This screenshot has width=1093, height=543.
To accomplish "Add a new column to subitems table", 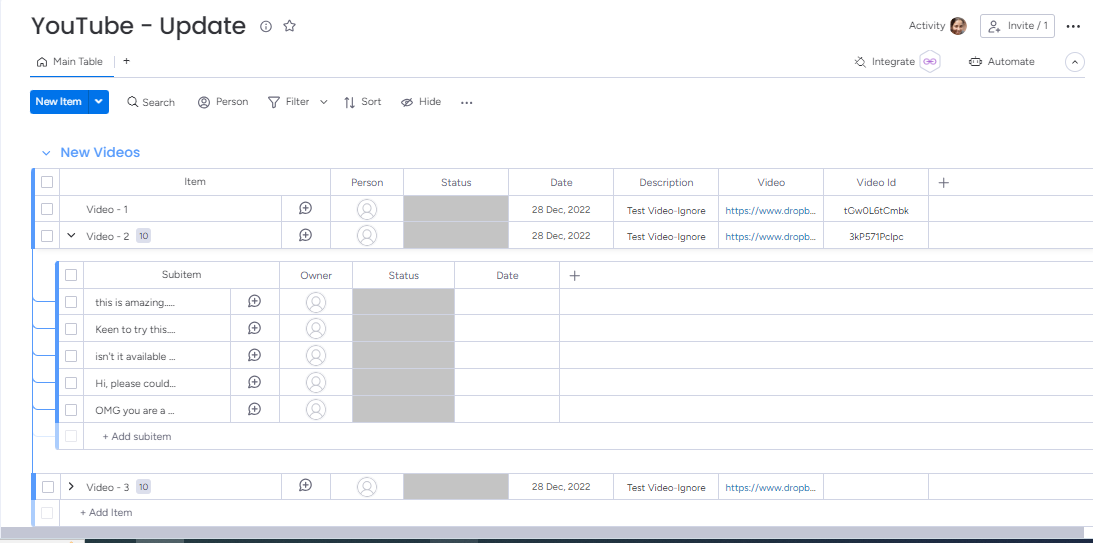I will tap(574, 276).
